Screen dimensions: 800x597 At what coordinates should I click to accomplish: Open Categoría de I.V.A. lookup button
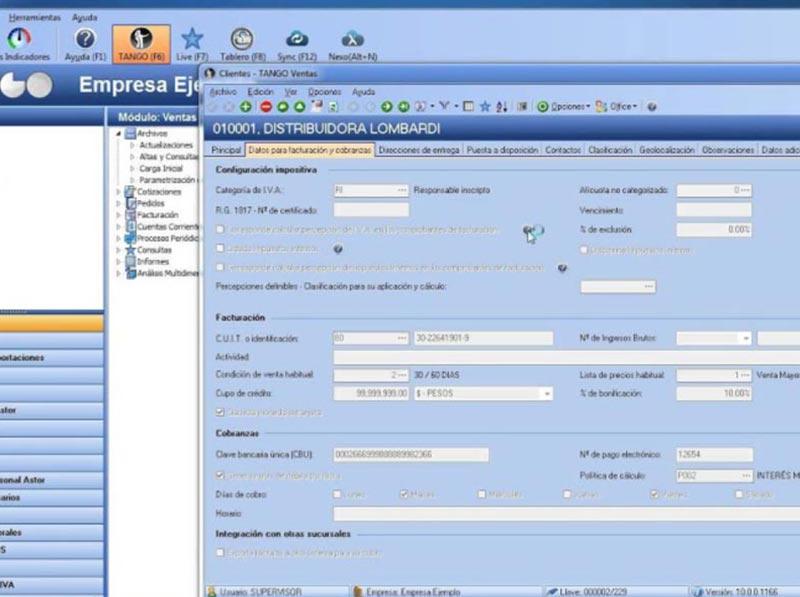(x=402, y=190)
